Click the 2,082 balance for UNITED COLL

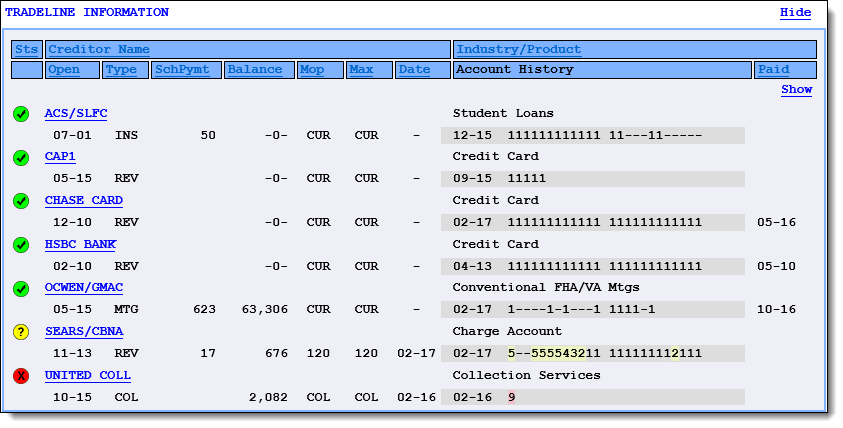point(268,398)
